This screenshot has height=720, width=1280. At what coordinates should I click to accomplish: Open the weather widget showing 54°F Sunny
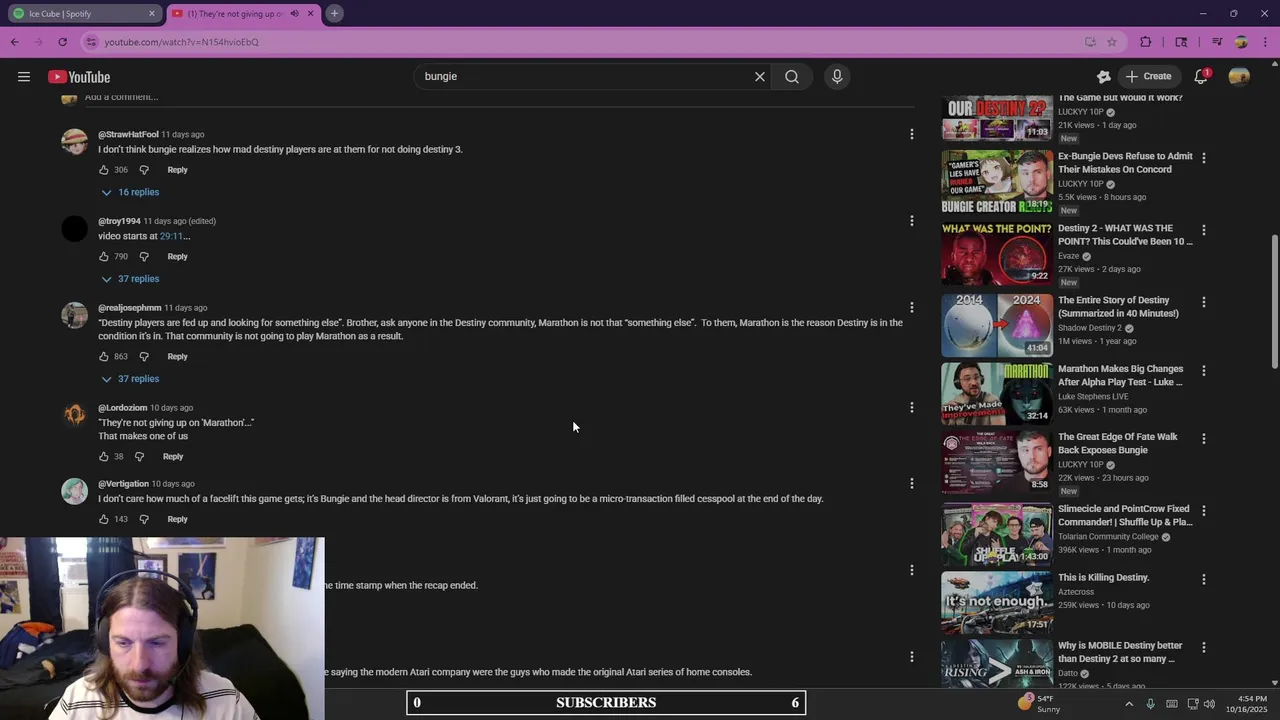pos(1038,704)
